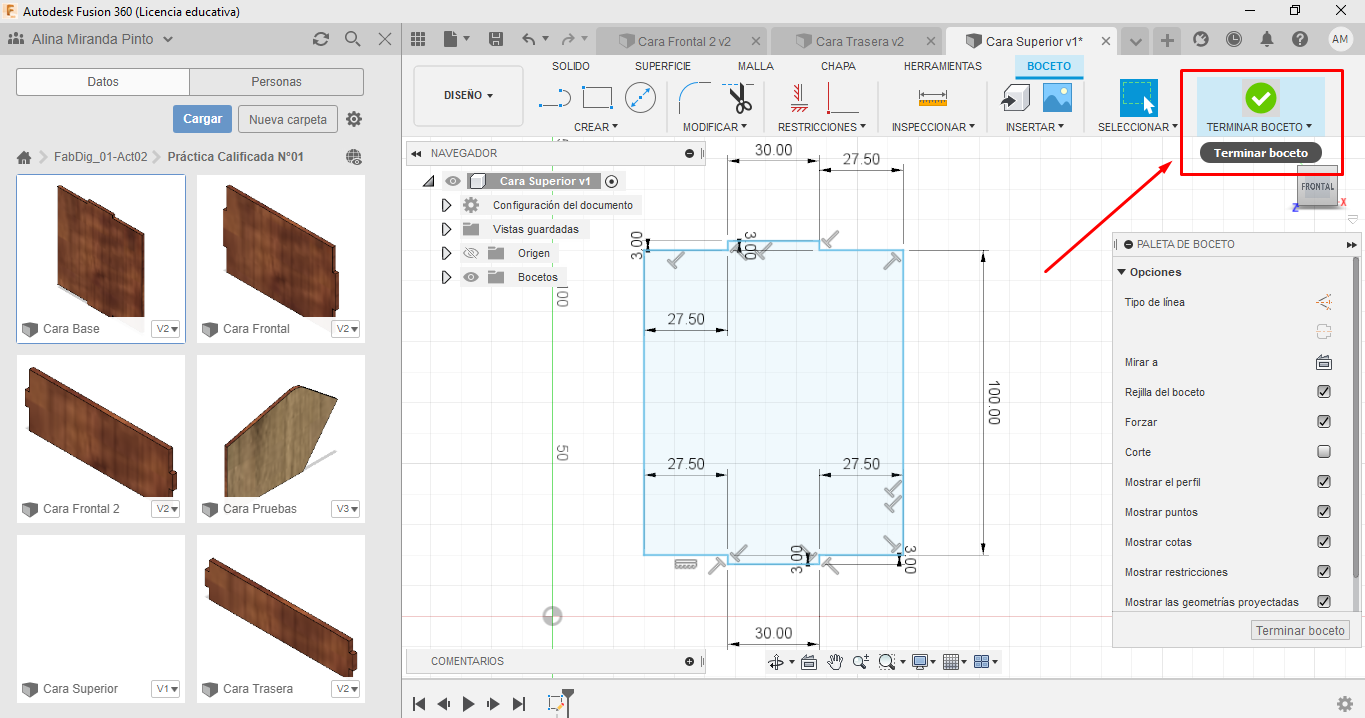The height and width of the screenshot is (718, 1365).
Task: Switch to the SUPERFICIE ribbon tab
Action: pos(662,66)
